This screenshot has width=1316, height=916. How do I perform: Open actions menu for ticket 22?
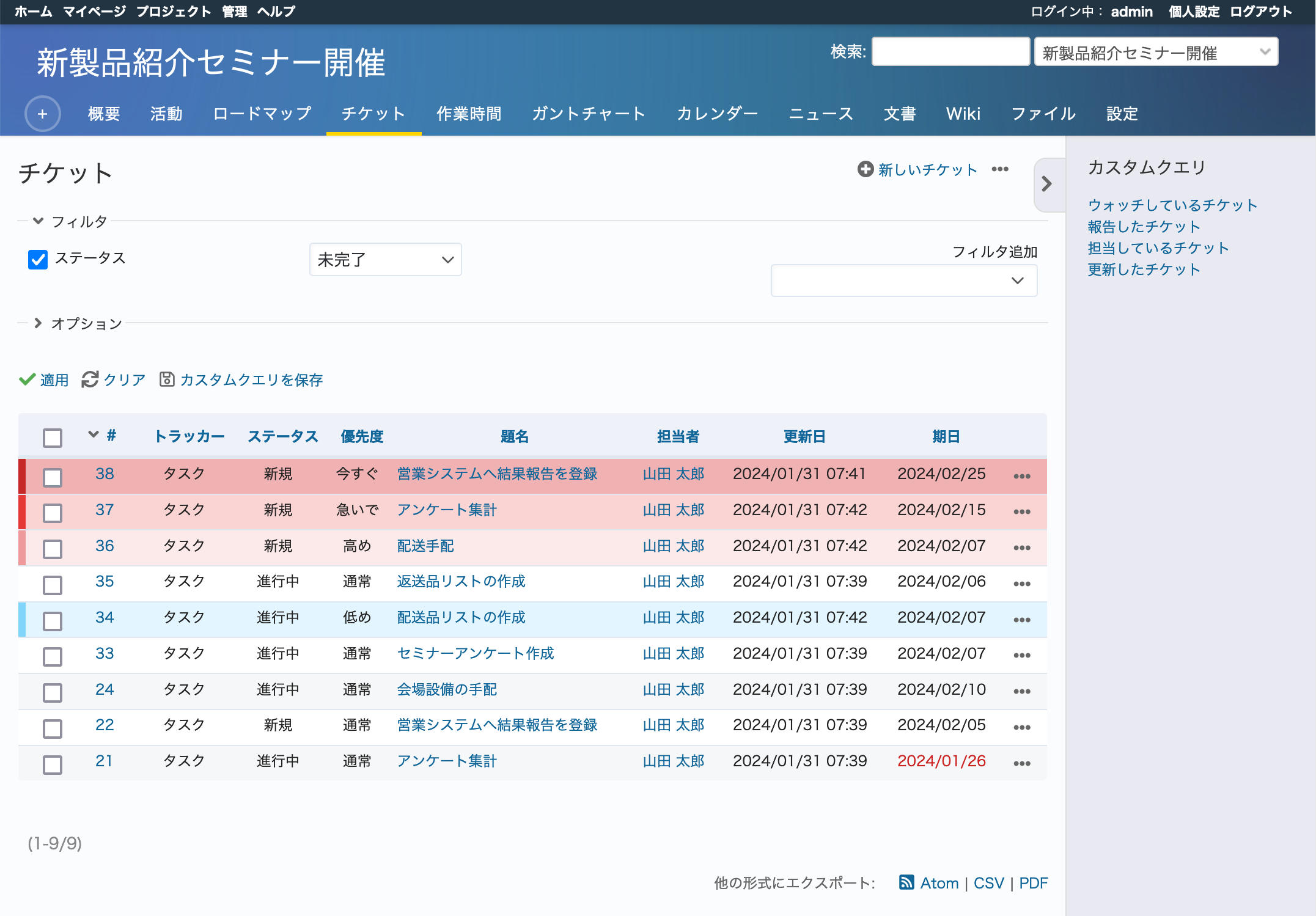tap(1021, 727)
